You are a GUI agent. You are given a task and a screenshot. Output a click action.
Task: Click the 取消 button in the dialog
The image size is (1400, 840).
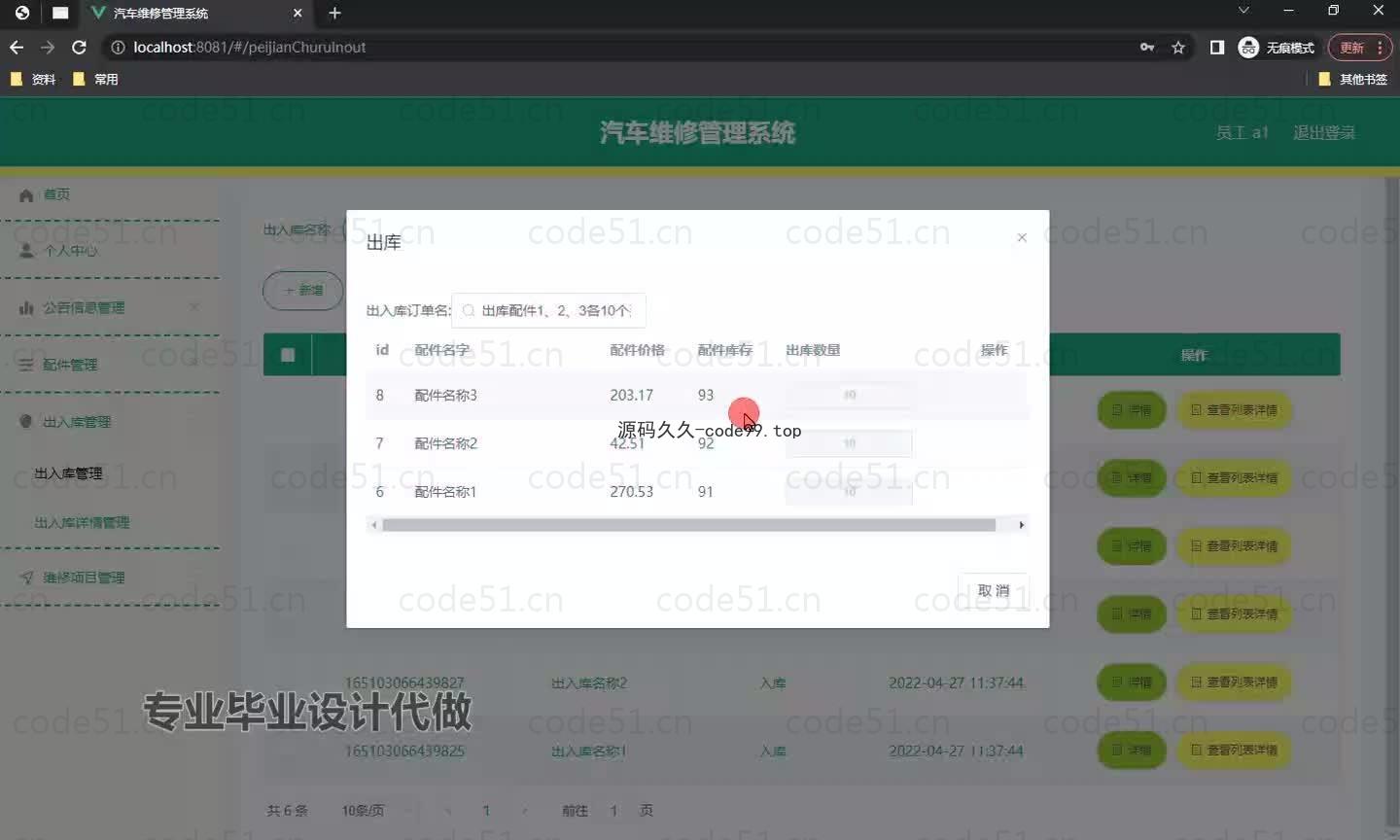pos(994,590)
